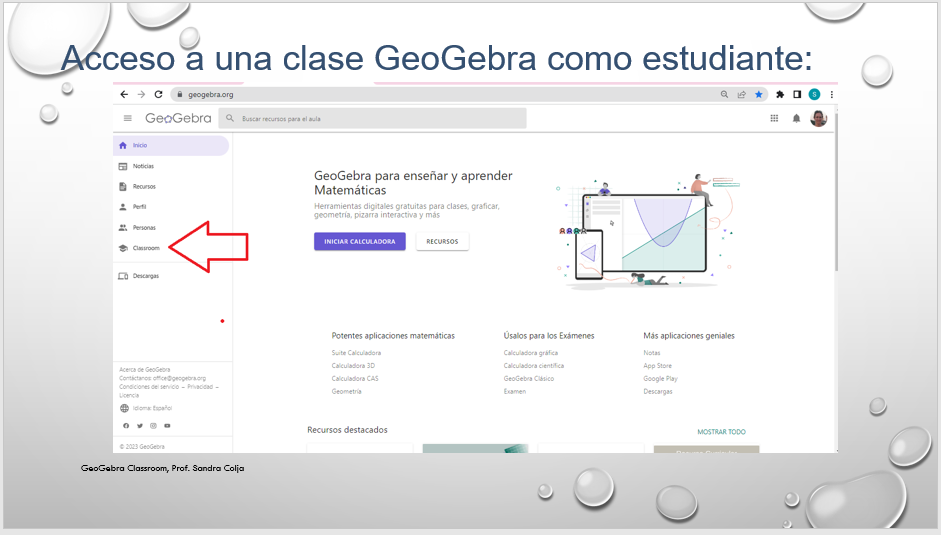The image size is (941, 535).
Task: Click the 'Privacidad' footer link
Action: pos(200,387)
